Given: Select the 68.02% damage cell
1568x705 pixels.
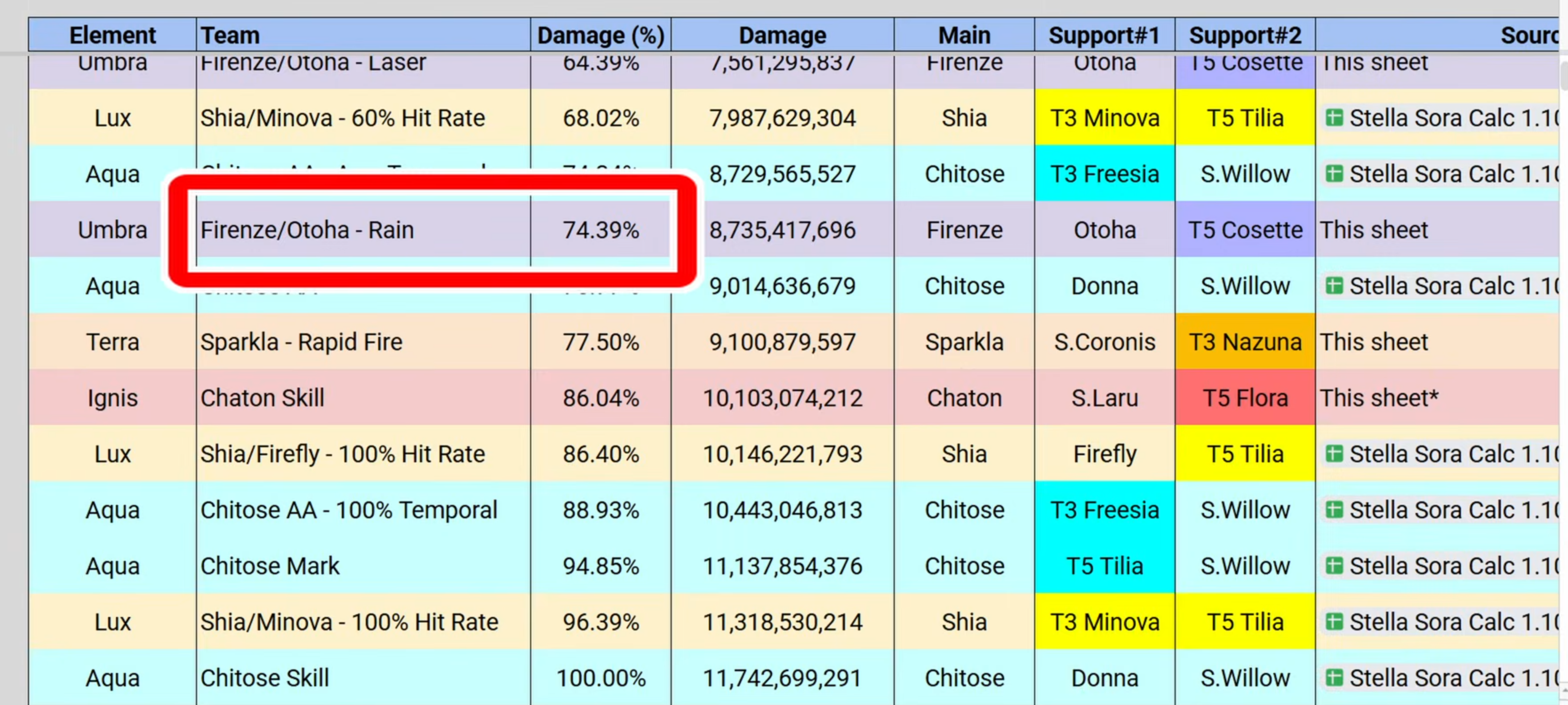Looking at the screenshot, I should pos(601,118).
